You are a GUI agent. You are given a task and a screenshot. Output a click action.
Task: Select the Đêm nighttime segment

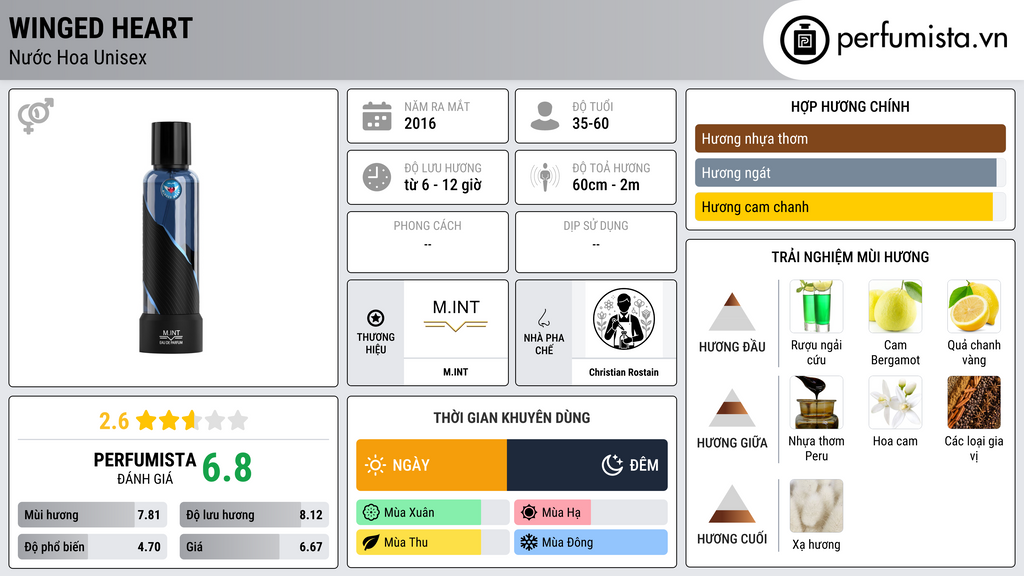tap(587, 465)
